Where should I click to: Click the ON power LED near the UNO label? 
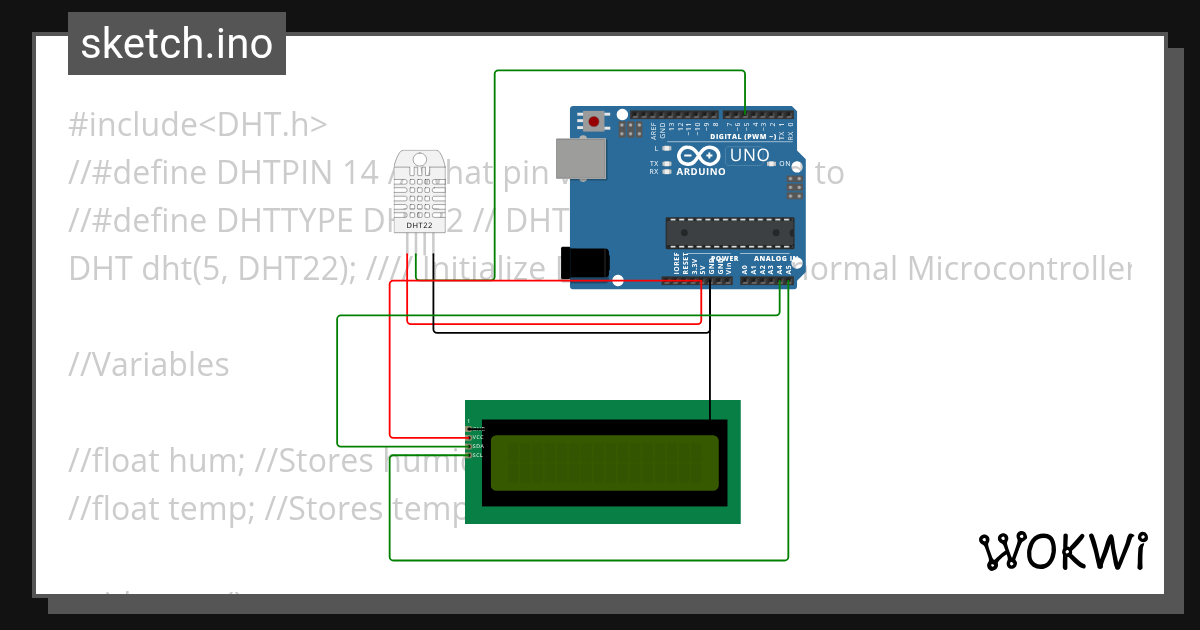pos(771,163)
